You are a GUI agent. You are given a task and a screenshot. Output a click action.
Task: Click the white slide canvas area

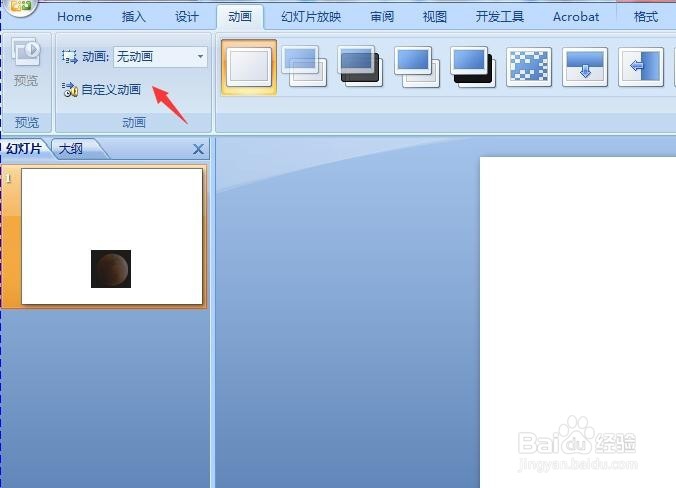click(x=578, y=322)
